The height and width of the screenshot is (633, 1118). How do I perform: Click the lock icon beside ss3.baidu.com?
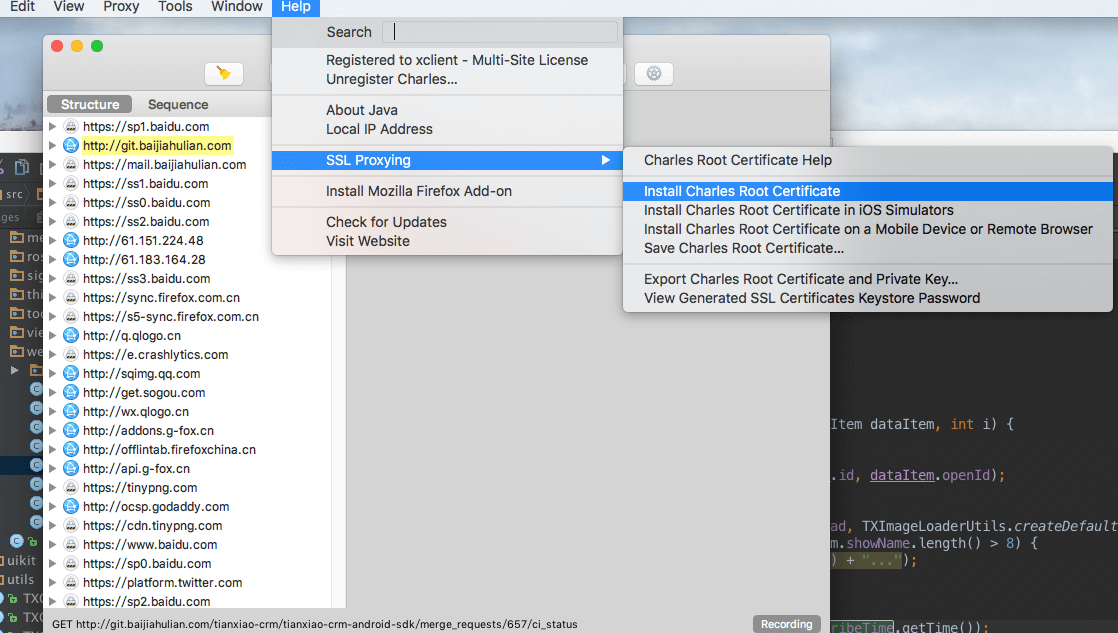click(x=71, y=279)
